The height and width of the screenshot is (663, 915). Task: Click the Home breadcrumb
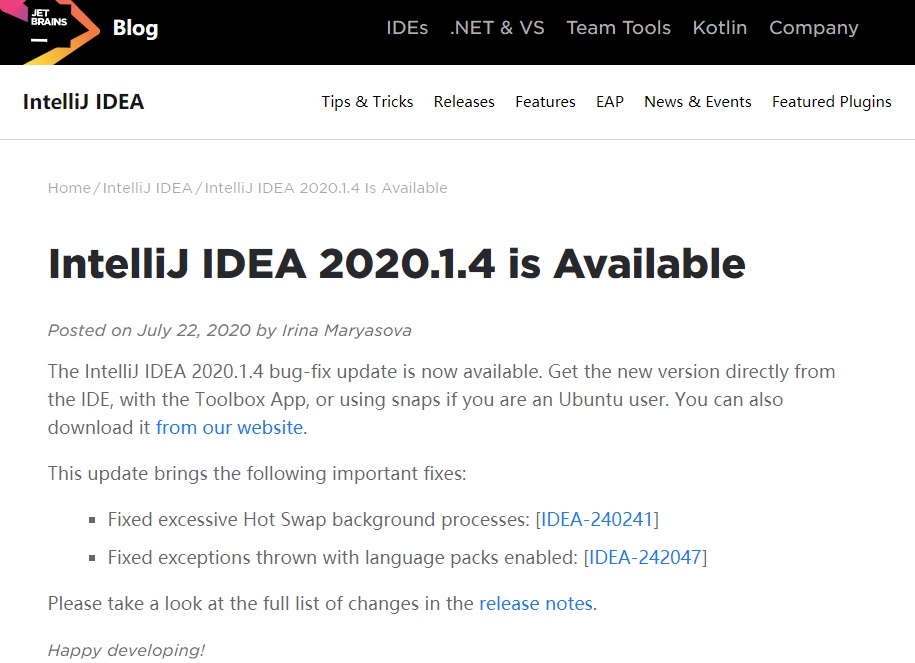[69, 188]
